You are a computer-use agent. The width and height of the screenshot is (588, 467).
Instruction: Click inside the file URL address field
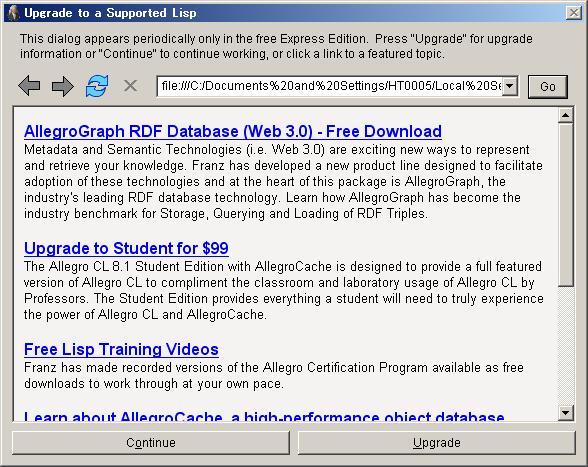(x=330, y=86)
